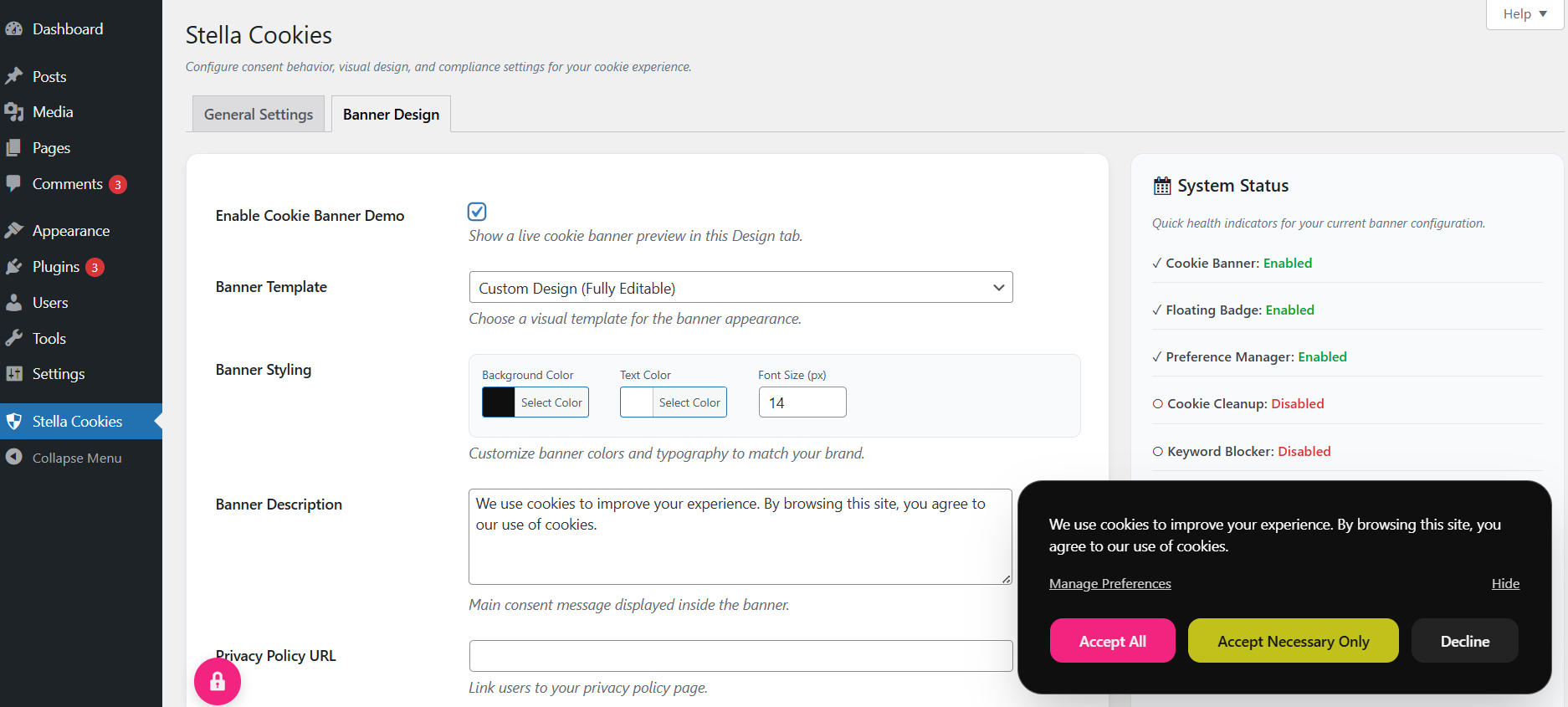Open the Manage Preferences link
The width and height of the screenshot is (1568, 707).
[x=1110, y=584]
